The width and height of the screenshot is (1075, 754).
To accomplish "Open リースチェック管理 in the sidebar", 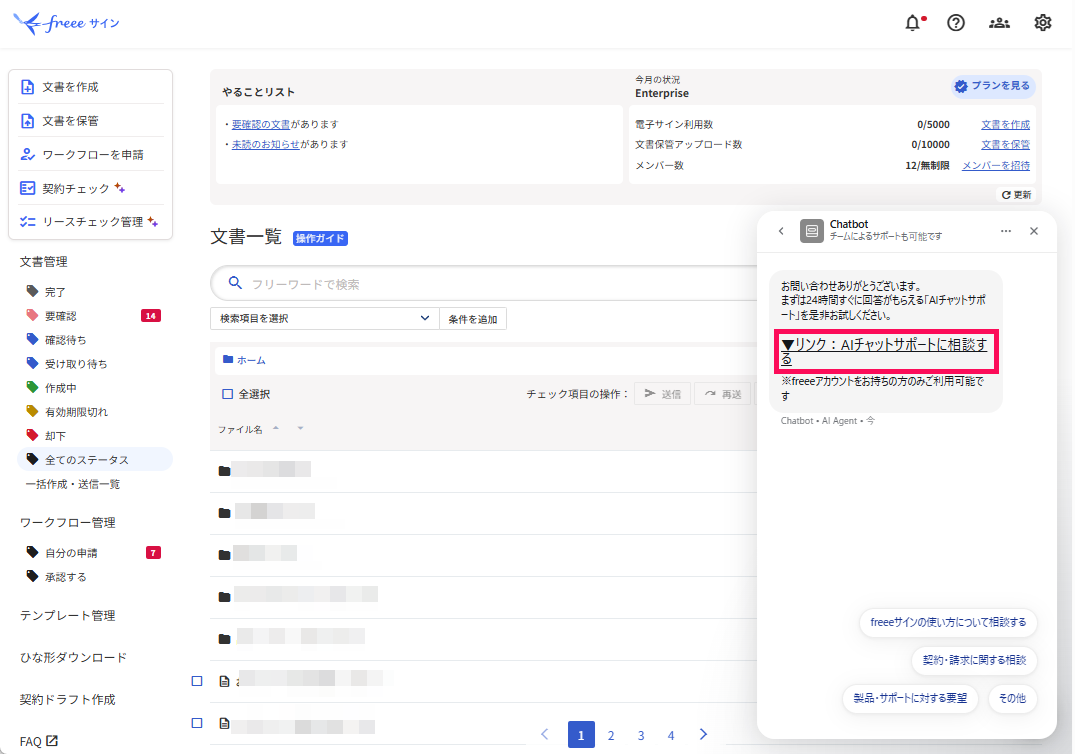I will [90, 221].
